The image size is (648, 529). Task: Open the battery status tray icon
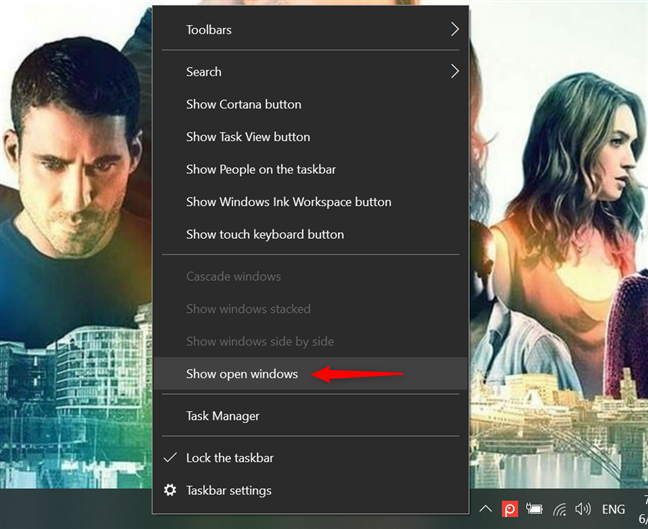click(533, 508)
